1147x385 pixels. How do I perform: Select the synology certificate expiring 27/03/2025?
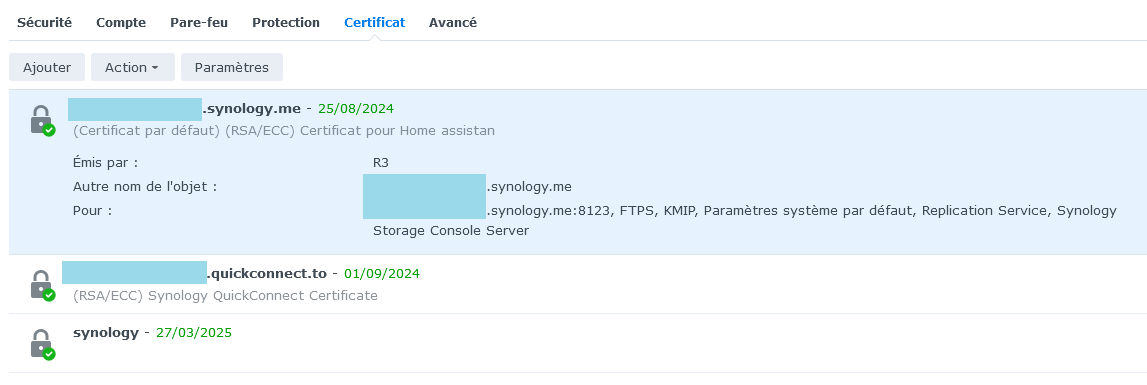(x=578, y=343)
